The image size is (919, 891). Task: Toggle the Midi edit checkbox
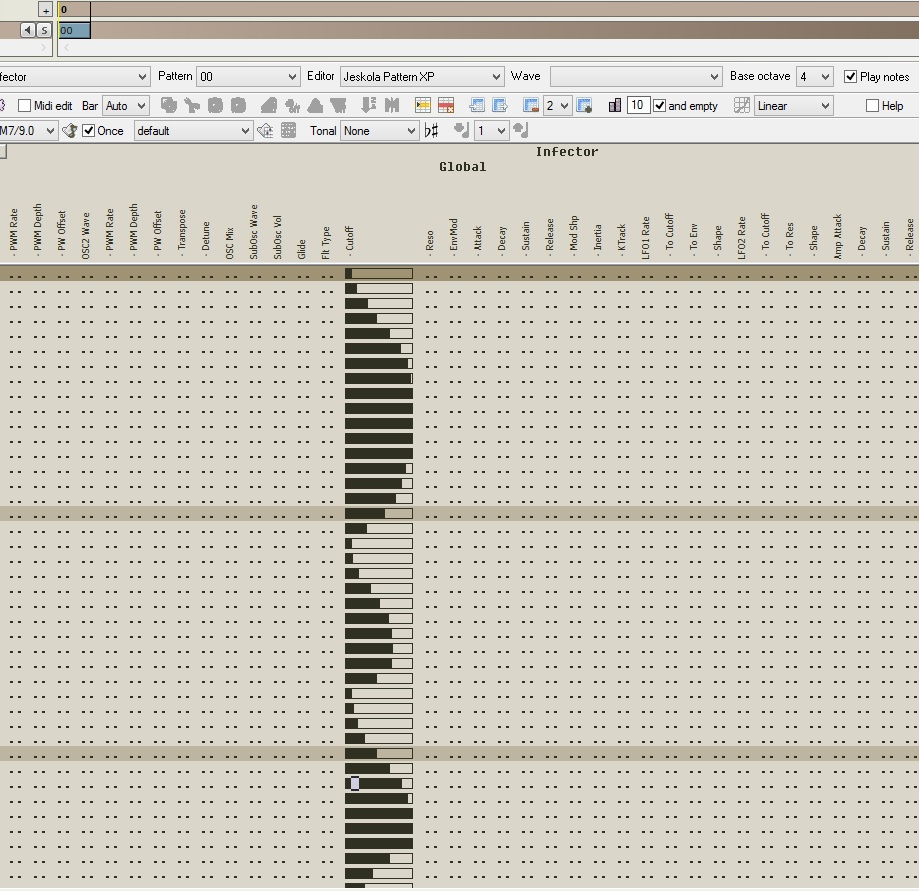pyautogui.click(x=24, y=106)
